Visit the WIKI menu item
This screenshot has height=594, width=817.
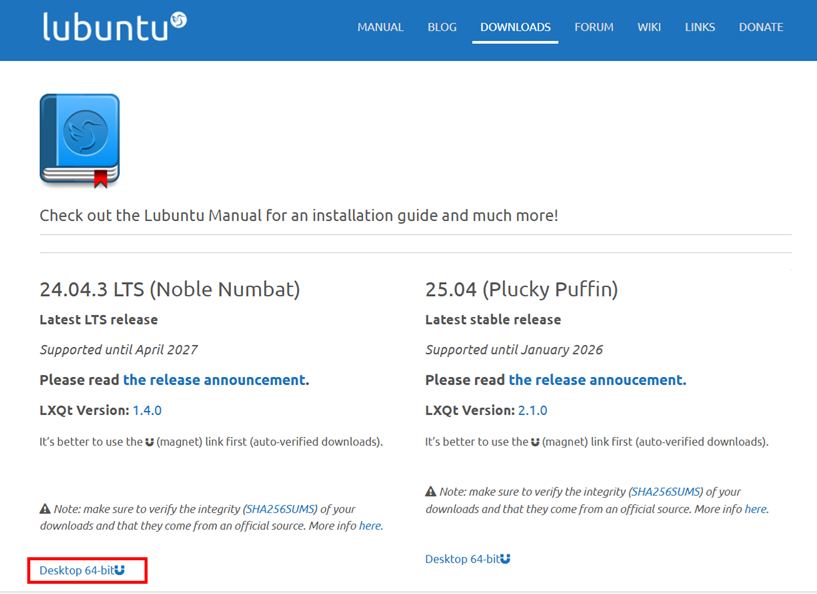tap(649, 27)
